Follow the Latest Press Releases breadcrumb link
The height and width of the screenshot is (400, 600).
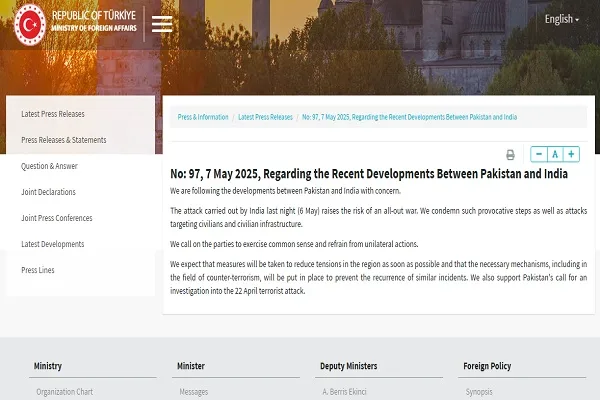point(266,117)
